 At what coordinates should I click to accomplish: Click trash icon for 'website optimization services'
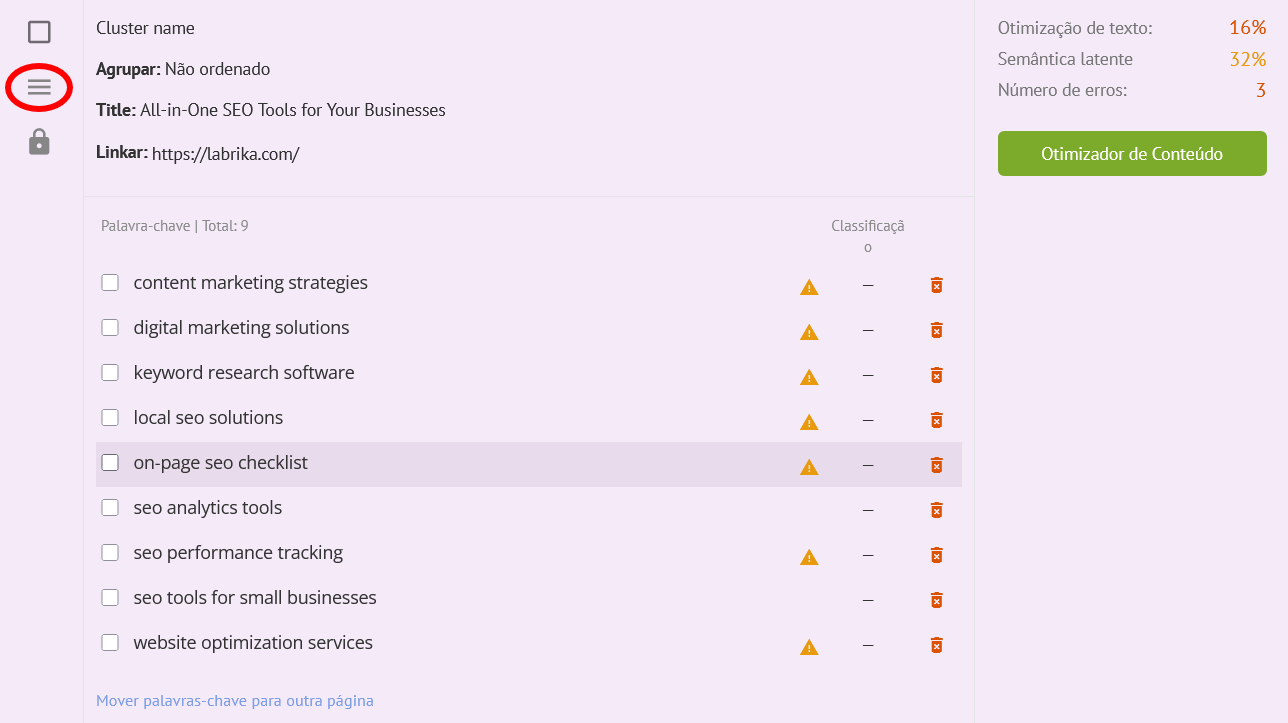(936, 645)
